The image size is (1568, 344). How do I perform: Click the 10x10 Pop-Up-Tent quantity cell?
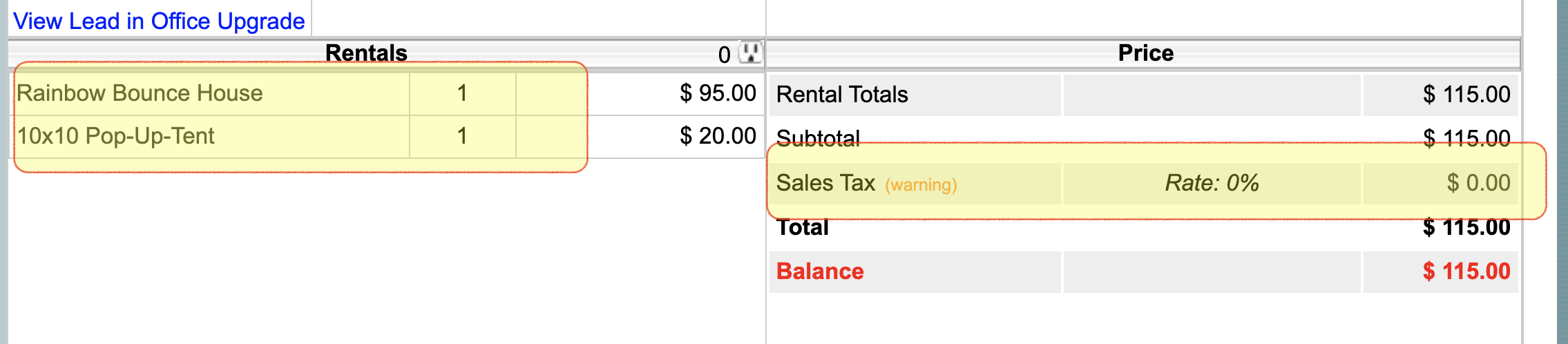click(462, 136)
